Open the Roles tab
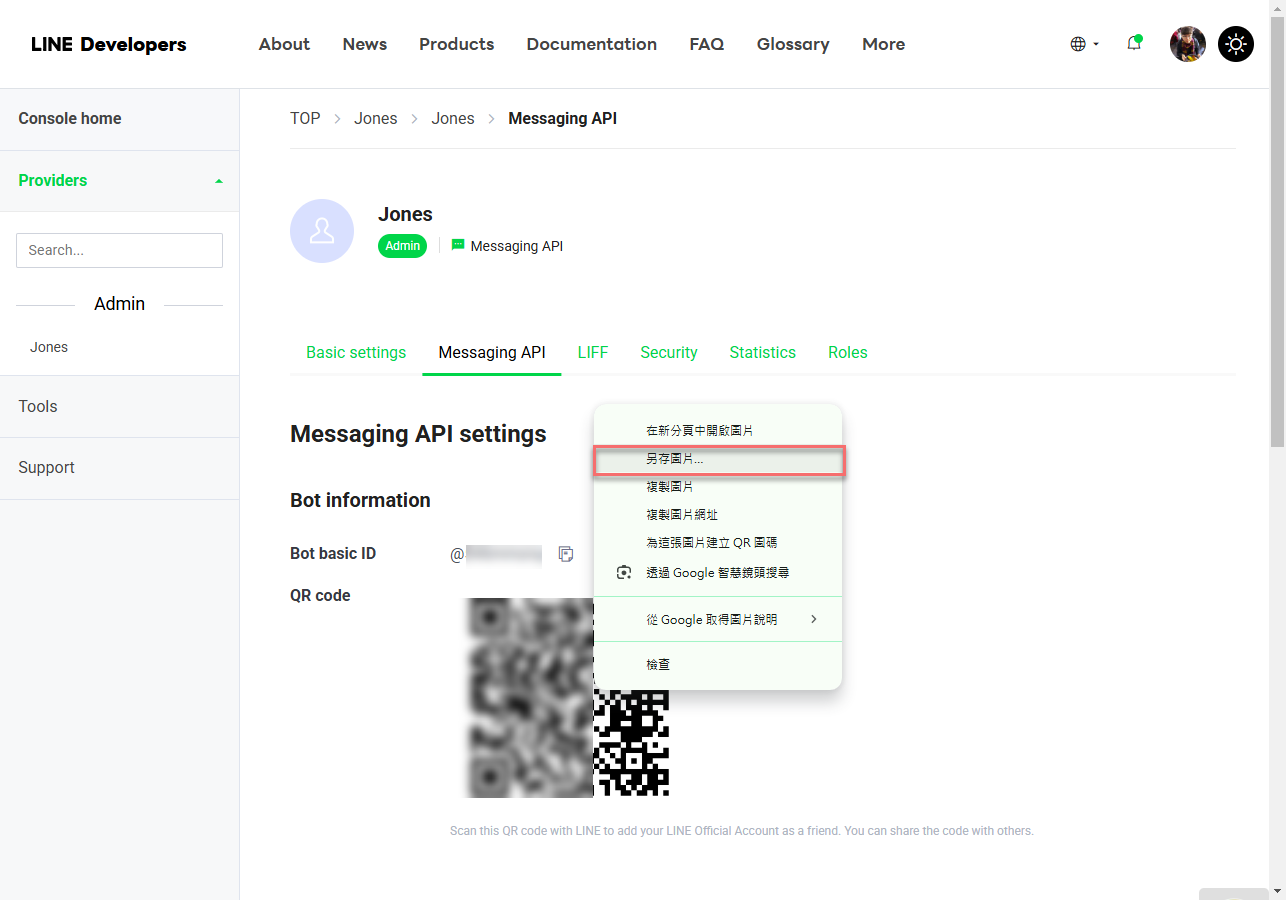This screenshot has width=1286, height=900. 848,353
